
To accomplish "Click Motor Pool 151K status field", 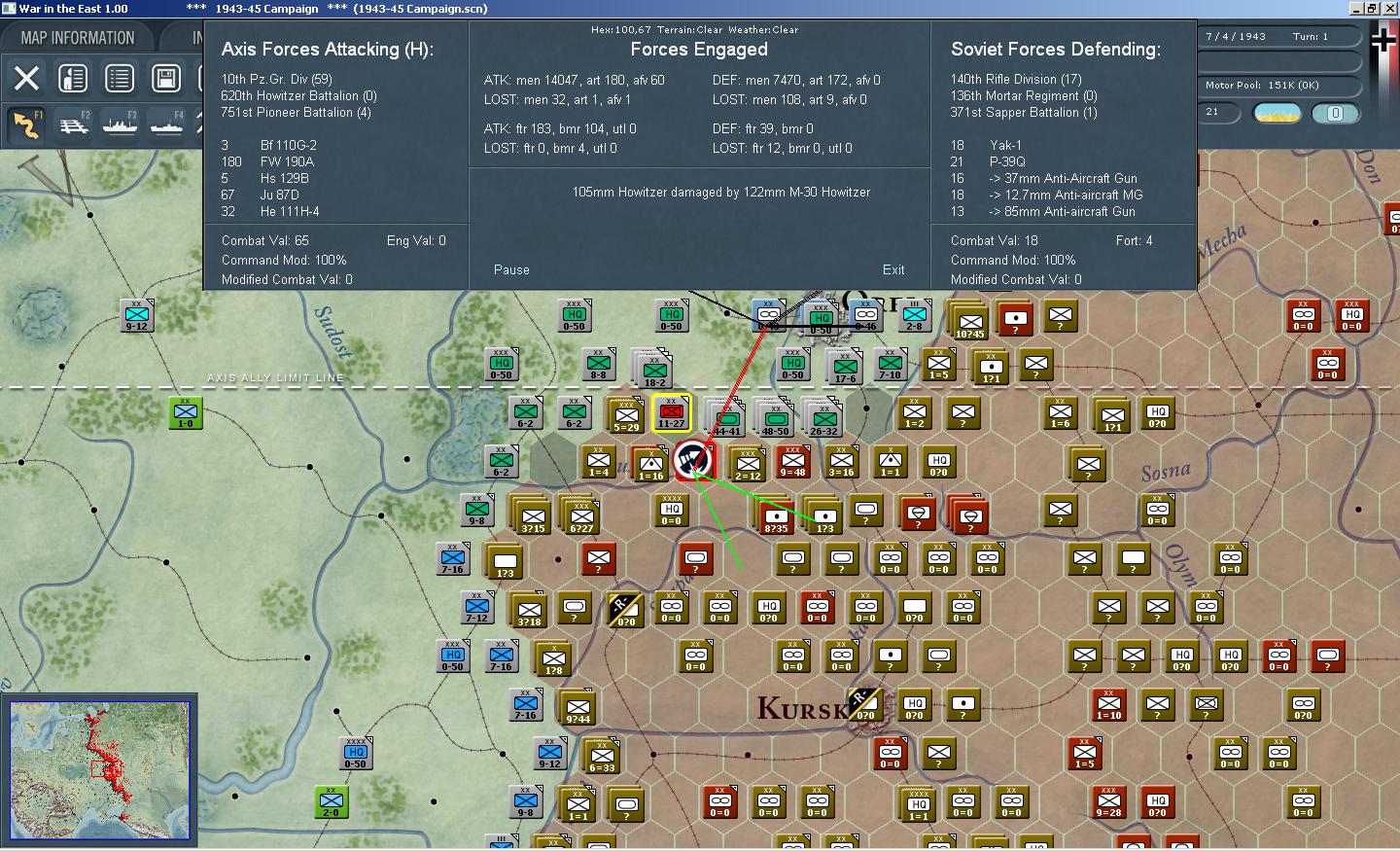I will click(x=1280, y=86).
